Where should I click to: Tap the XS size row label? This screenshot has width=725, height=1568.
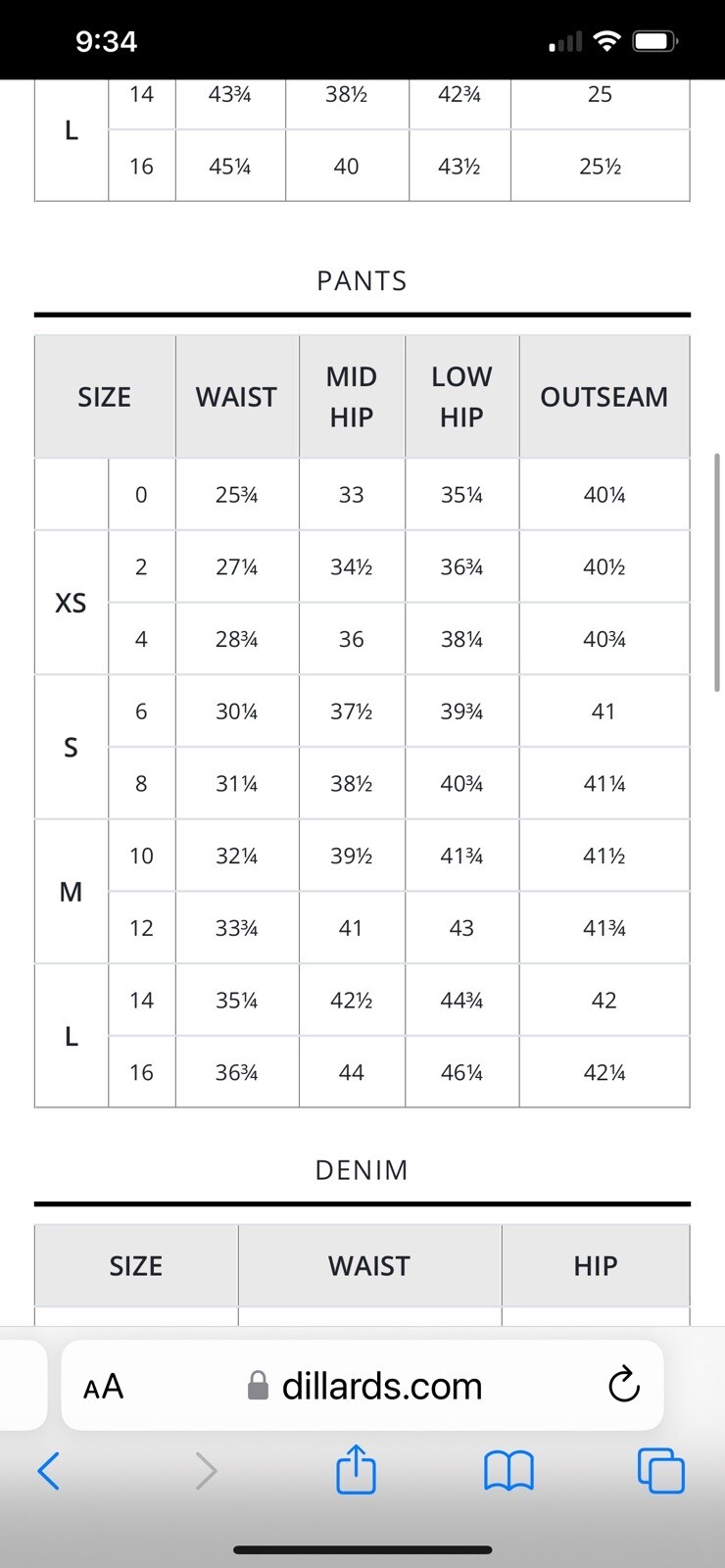tap(71, 603)
